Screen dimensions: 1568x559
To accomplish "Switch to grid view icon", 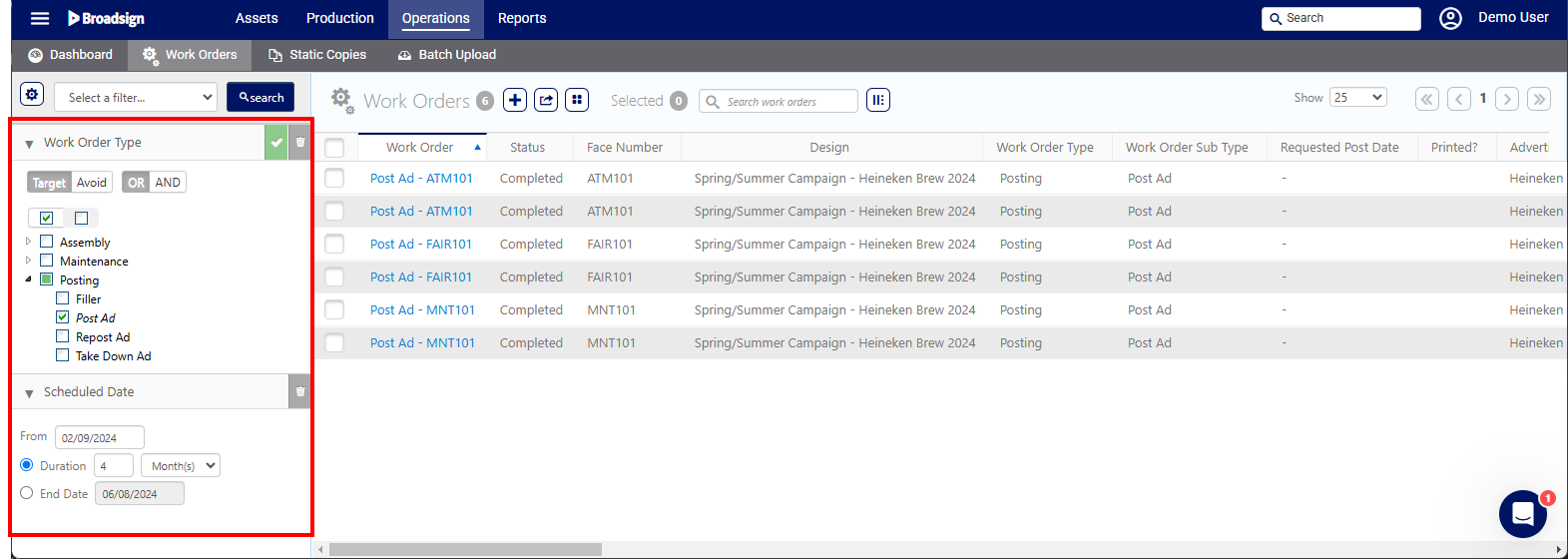I will click(x=577, y=100).
